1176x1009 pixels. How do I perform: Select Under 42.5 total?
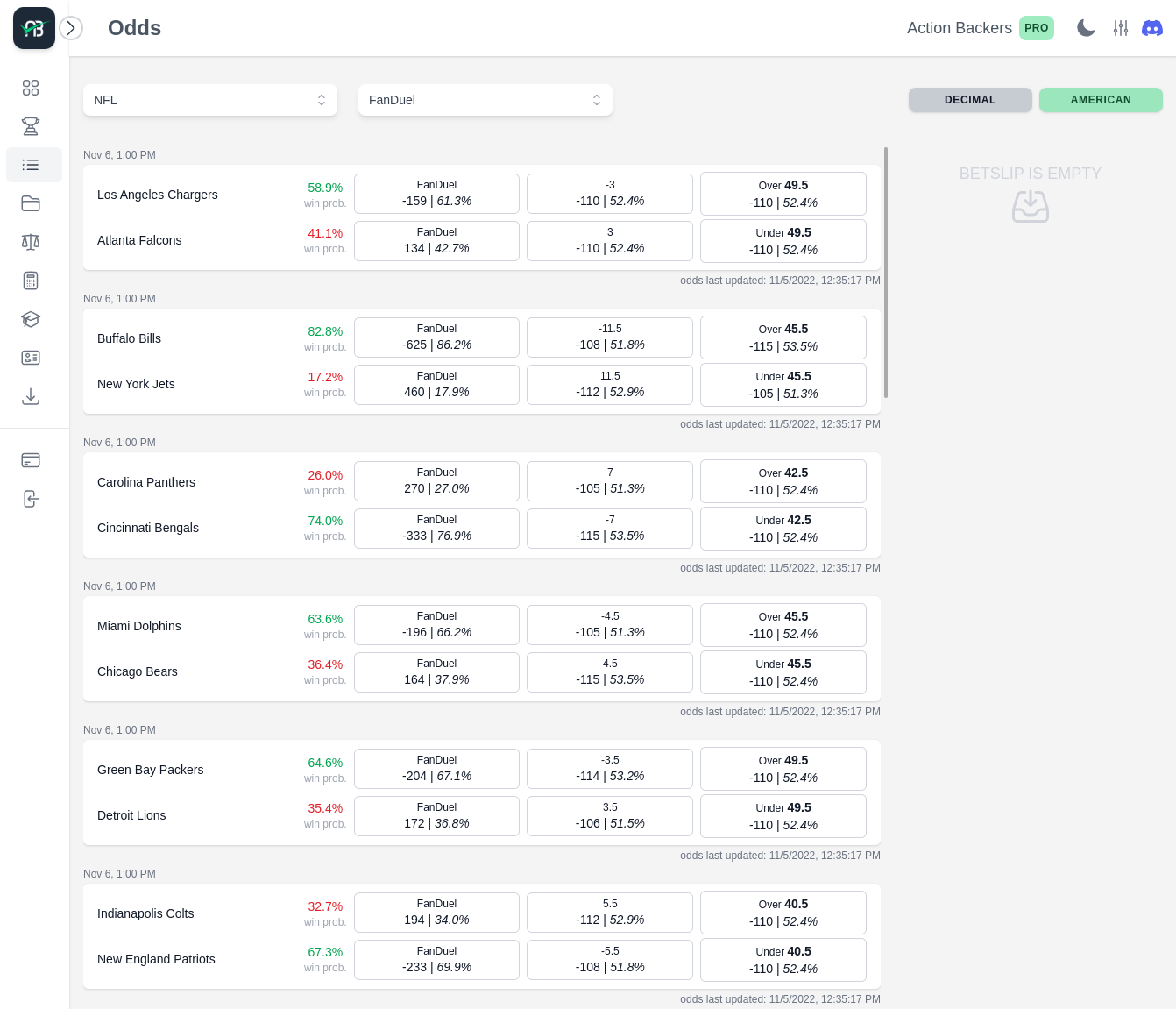point(783,529)
